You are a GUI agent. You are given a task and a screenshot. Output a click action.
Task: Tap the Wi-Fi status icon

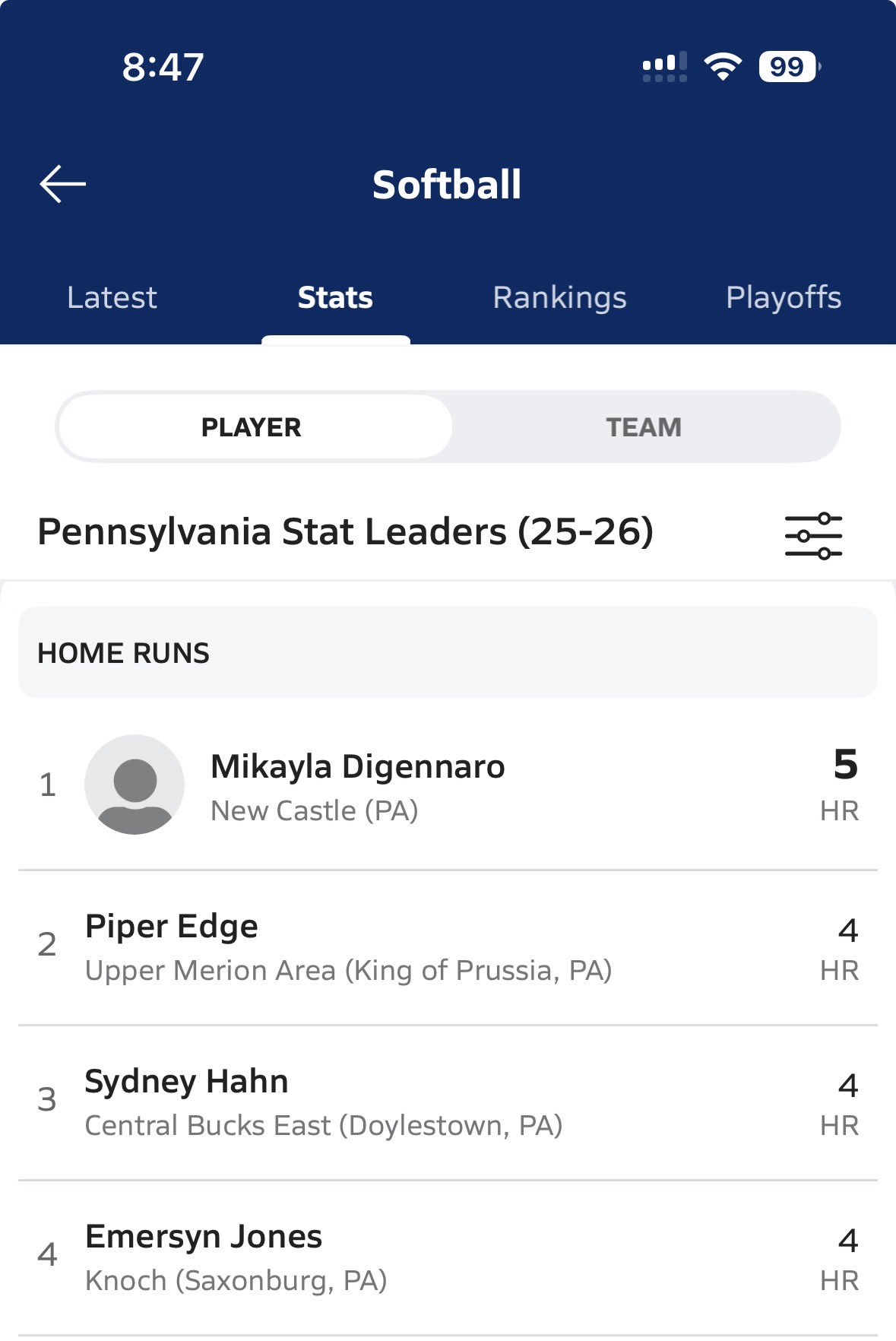(723, 67)
